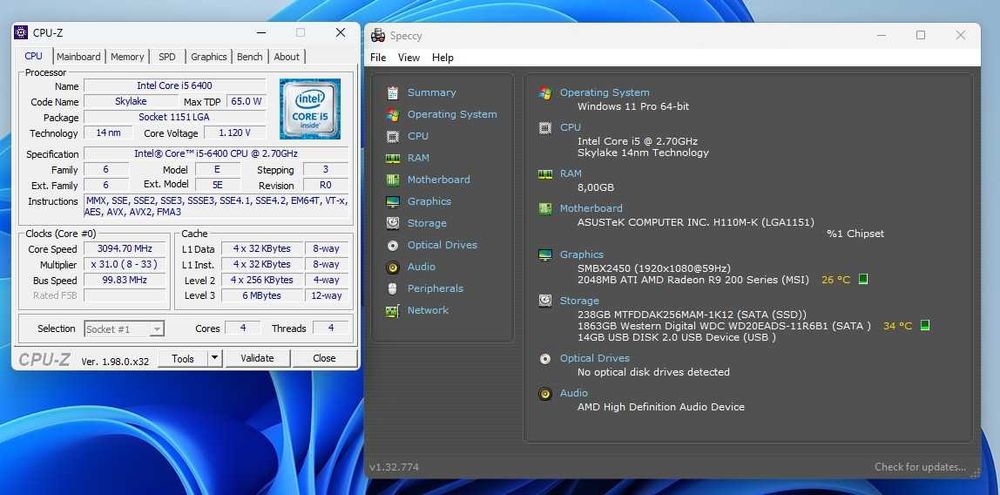Click the CPU icon in the summary pane
This screenshot has width=1000, height=495.
[x=545, y=128]
